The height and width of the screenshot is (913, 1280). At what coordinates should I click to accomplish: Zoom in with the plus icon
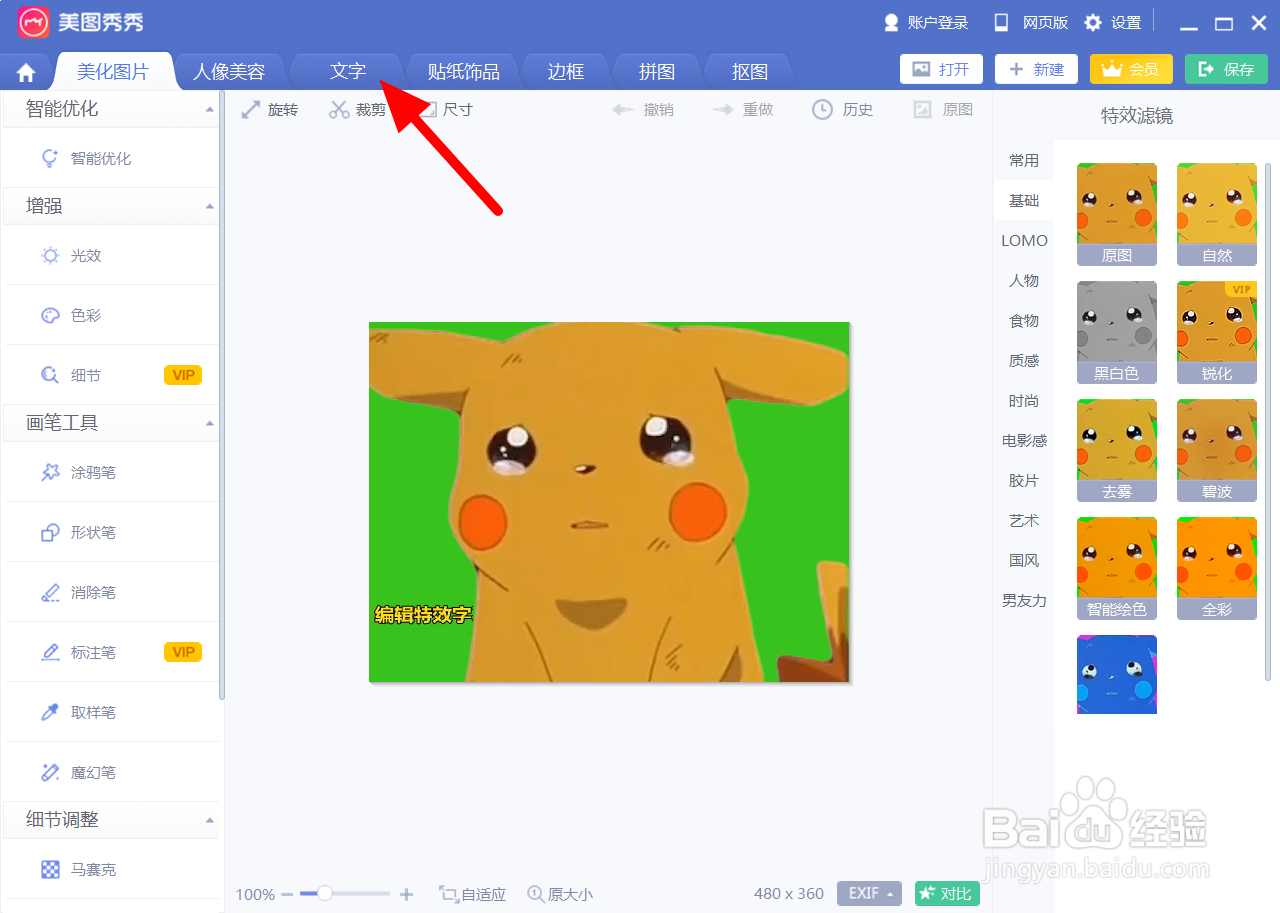coord(406,894)
